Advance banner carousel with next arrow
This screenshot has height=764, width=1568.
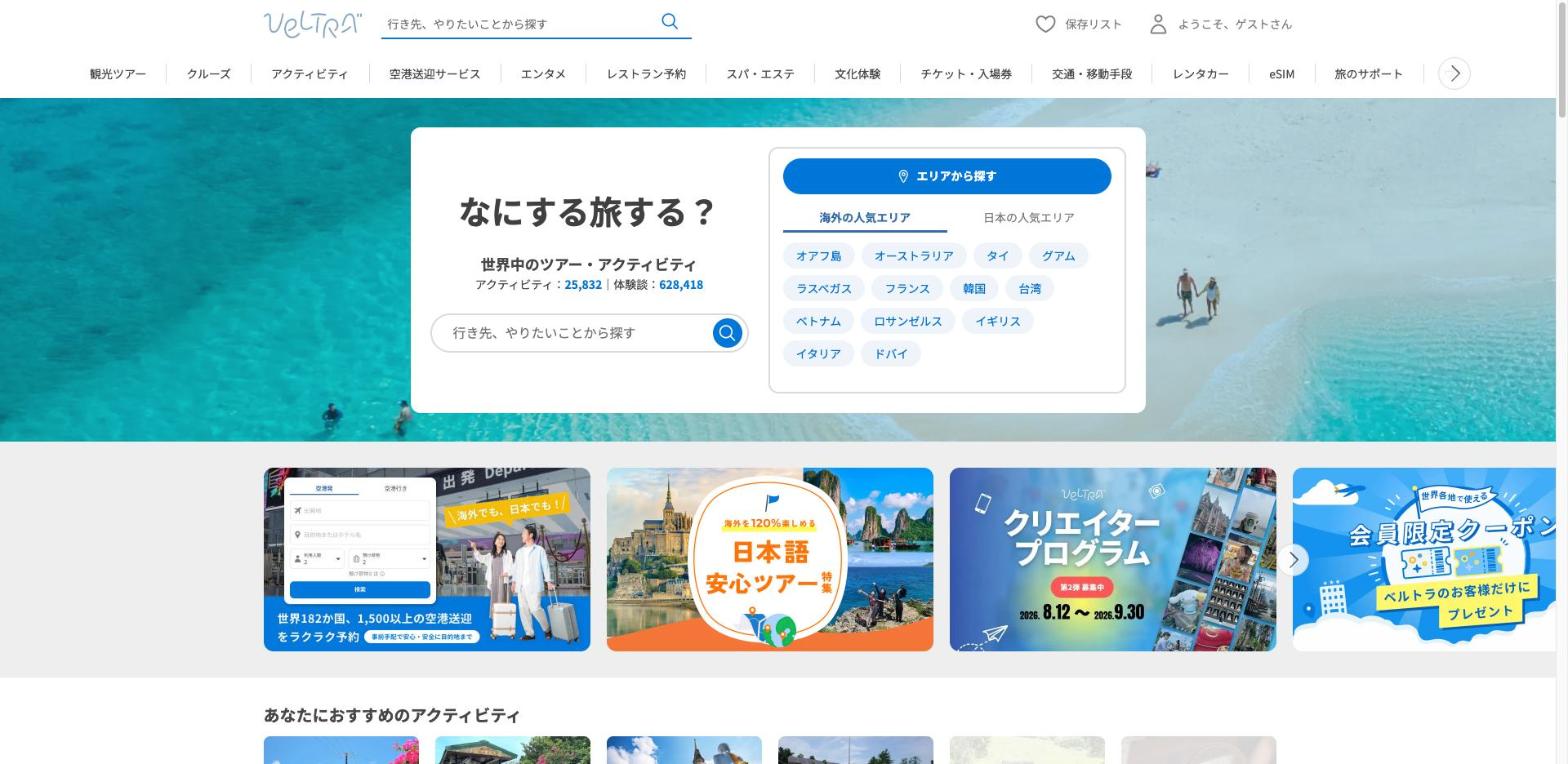pyautogui.click(x=1293, y=560)
